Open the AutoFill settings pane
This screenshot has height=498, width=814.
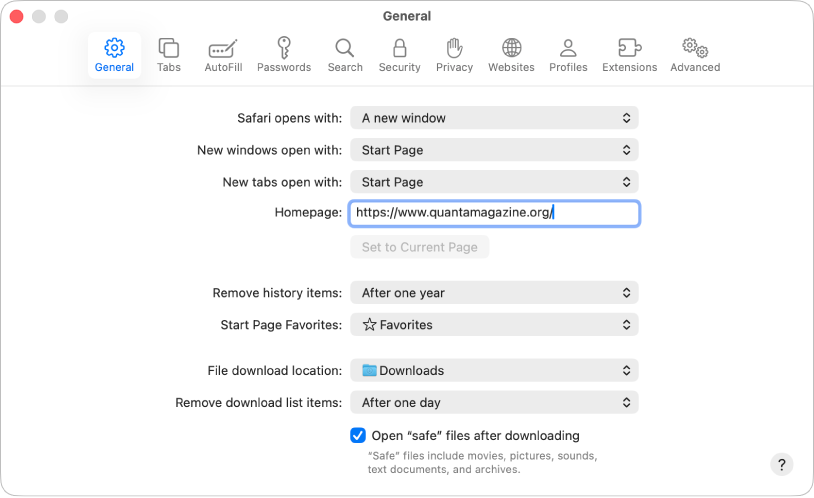(x=222, y=55)
